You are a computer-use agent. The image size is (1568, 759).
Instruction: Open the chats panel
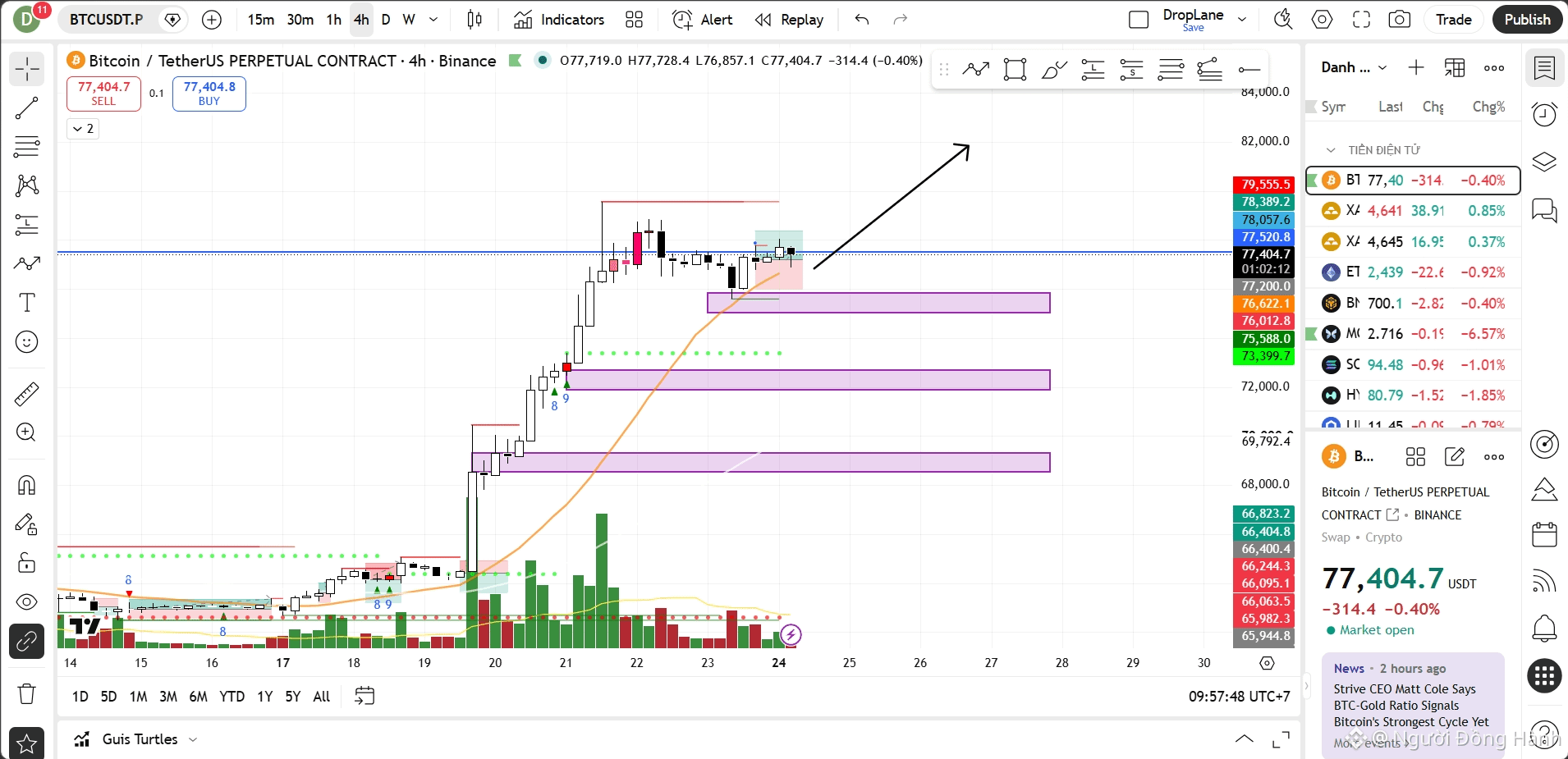[x=1544, y=210]
